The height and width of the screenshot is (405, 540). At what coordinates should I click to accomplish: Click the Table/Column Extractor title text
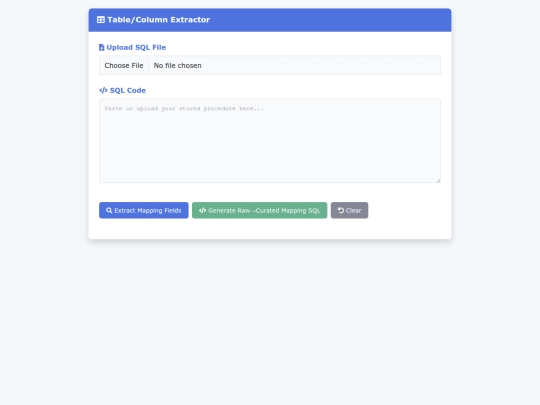[x=158, y=20]
